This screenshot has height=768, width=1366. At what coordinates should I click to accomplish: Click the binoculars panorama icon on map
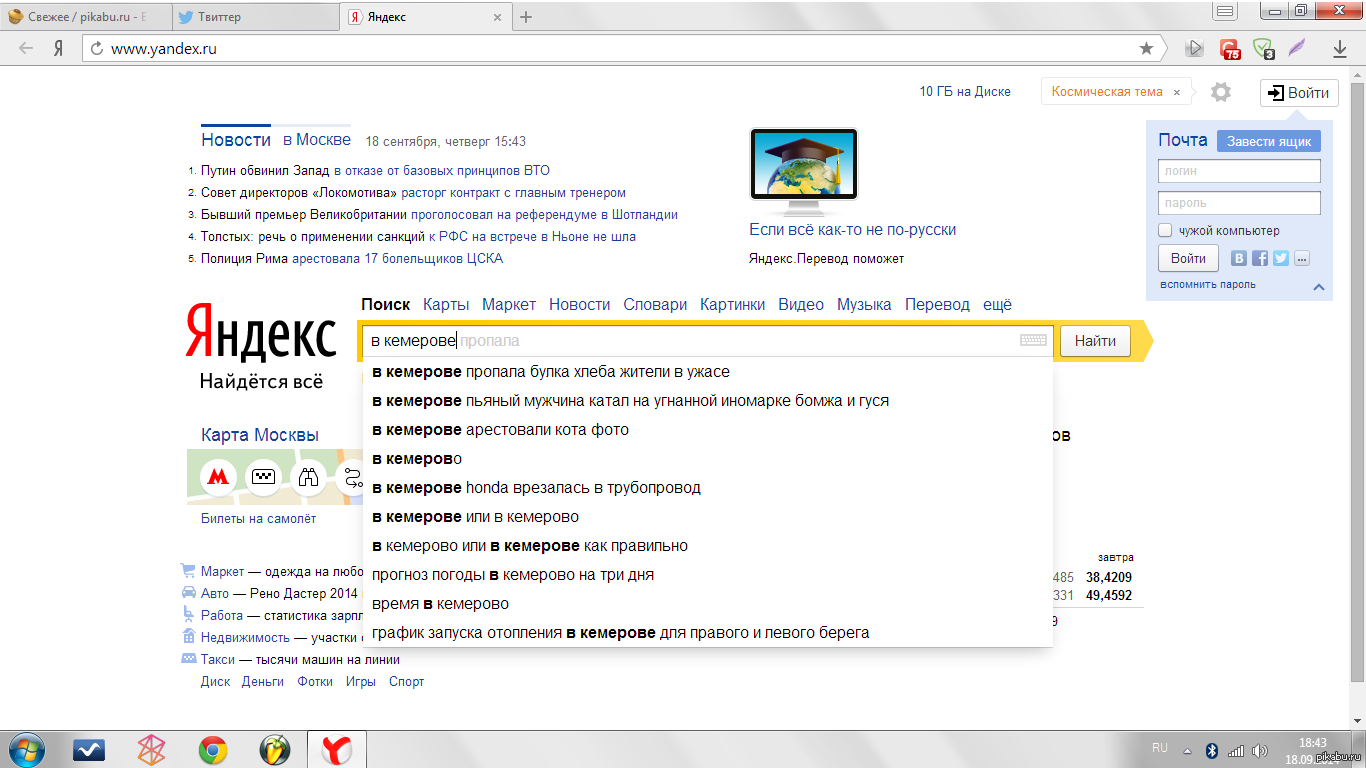pos(309,477)
